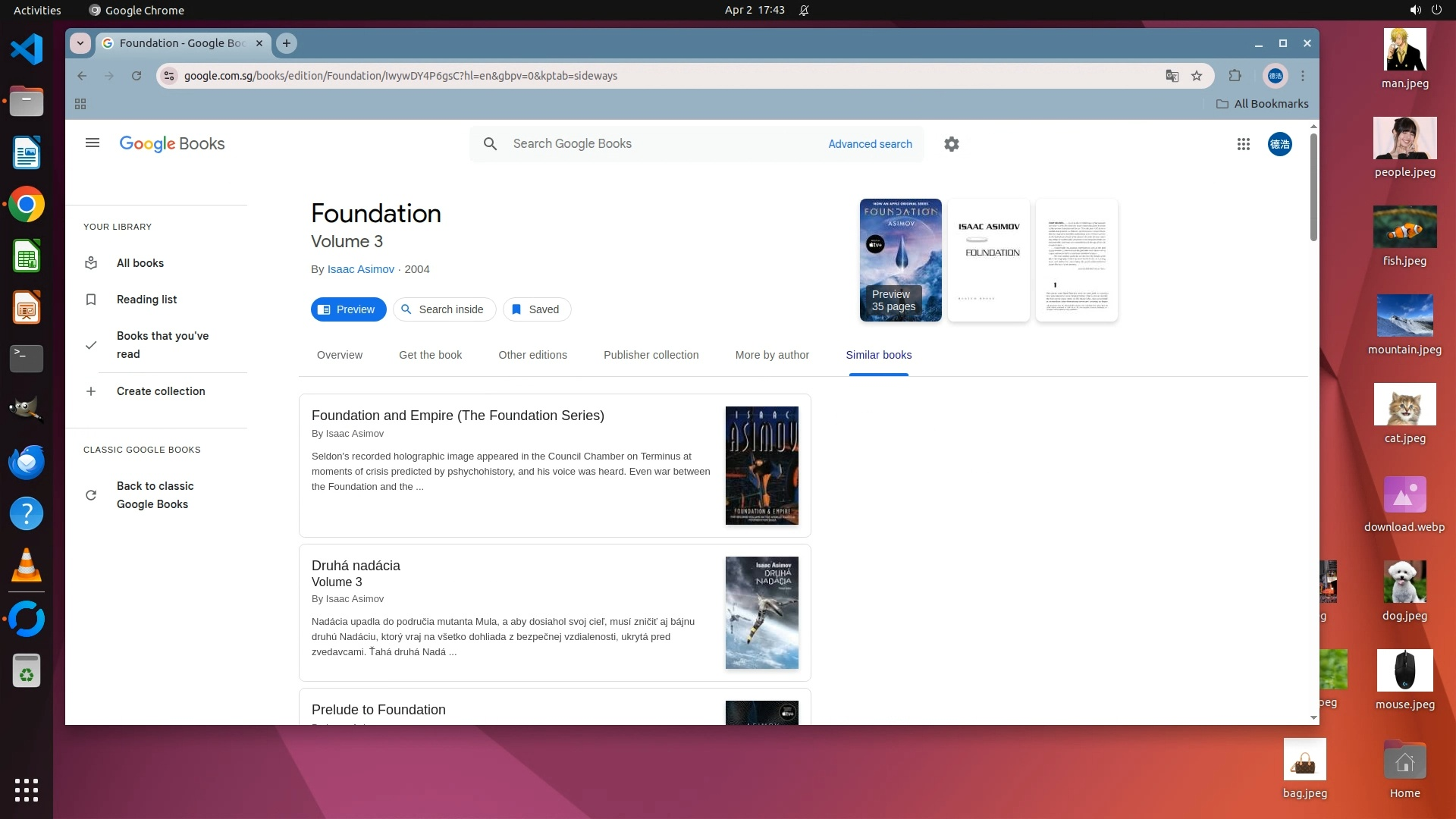
Task: Open the Google apps grid
Action: [x=1243, y=144]
